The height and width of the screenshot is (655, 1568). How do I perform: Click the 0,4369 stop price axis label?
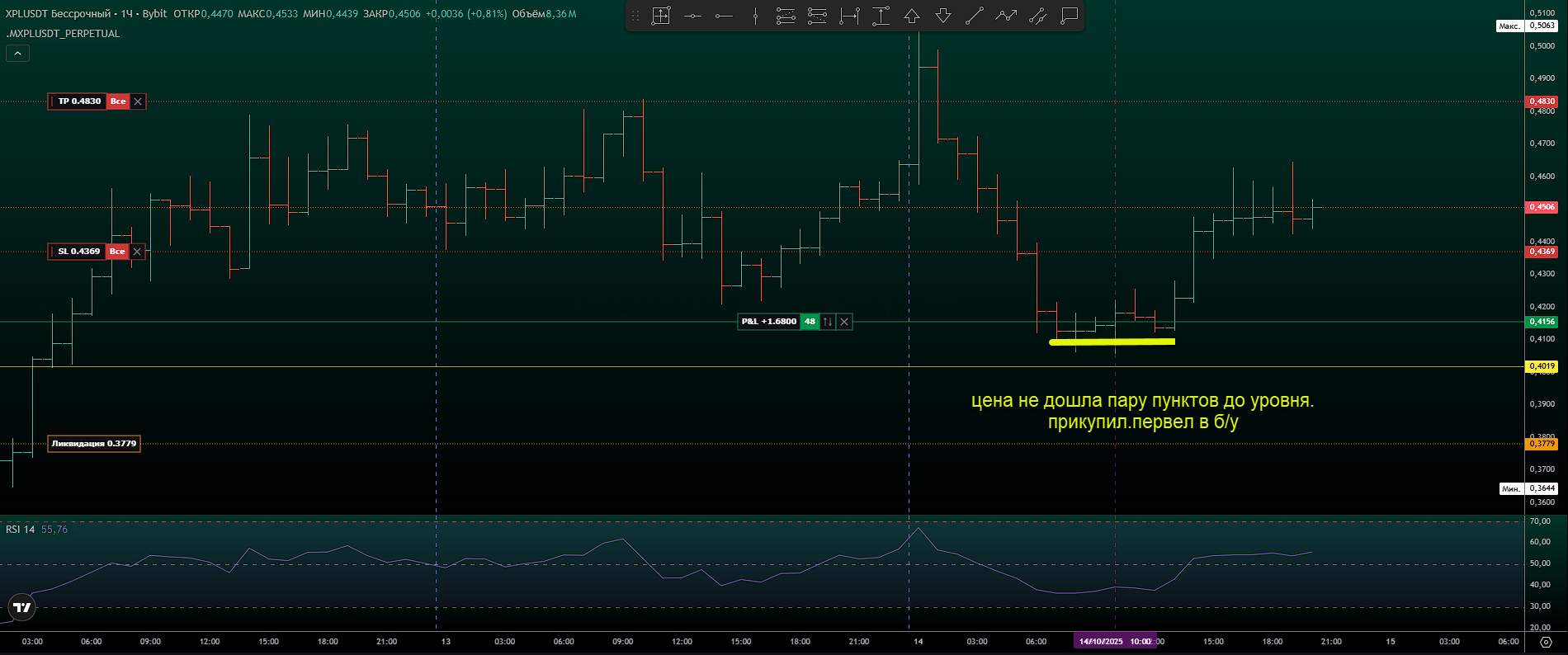(1542, 252)
